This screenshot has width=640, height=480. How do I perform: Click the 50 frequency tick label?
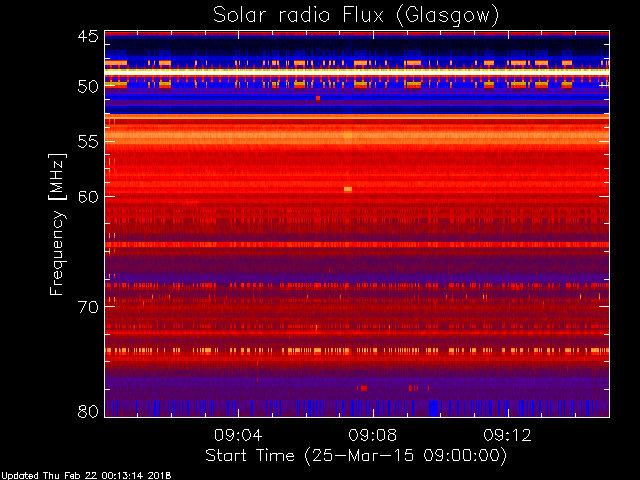coord(88,87)
